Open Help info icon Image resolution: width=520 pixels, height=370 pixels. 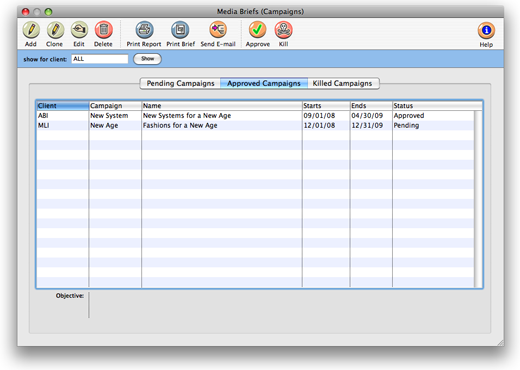[486, 31]
